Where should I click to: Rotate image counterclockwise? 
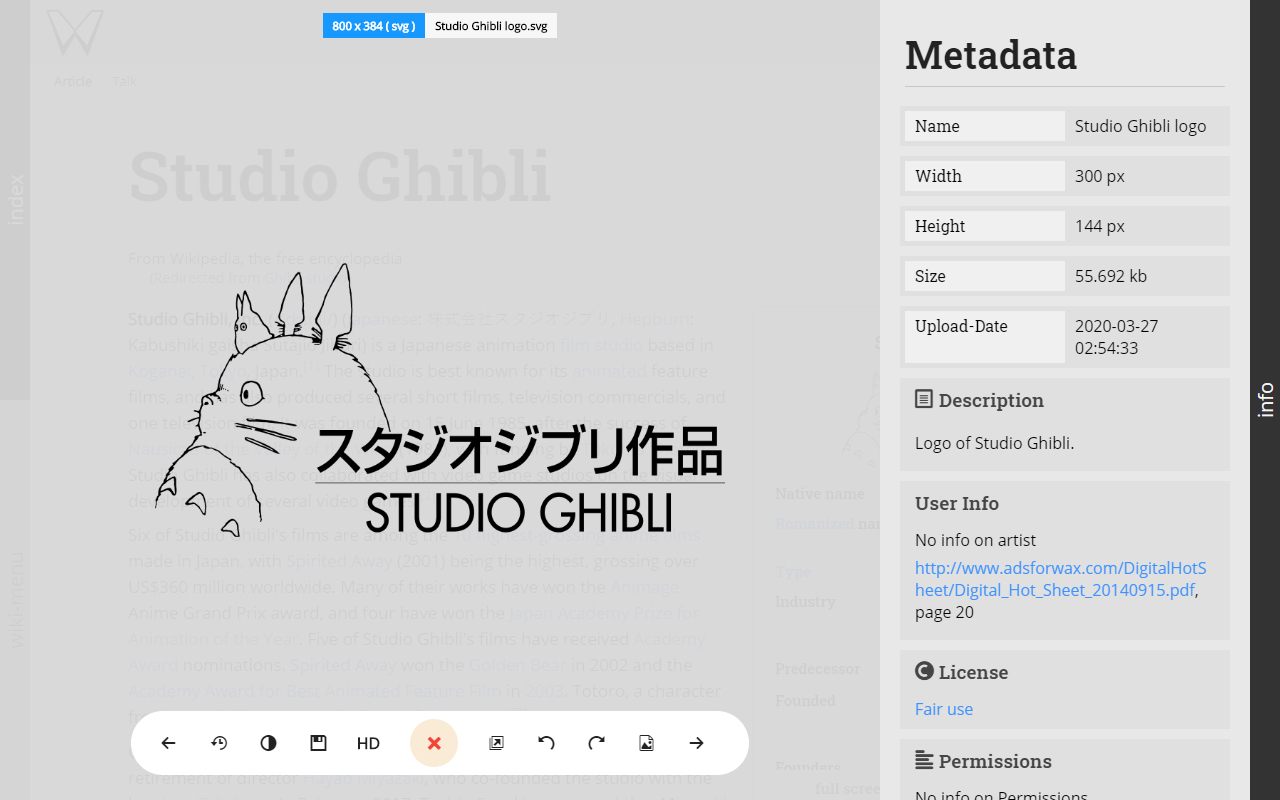(x=546, y=743)
